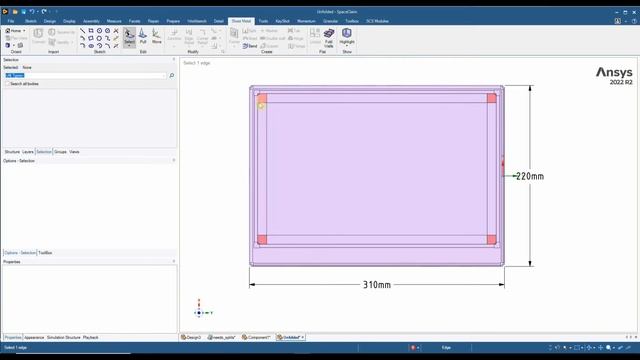
Task: Click the bottom-left red corner relief square
Action: (x=262, y=240)
